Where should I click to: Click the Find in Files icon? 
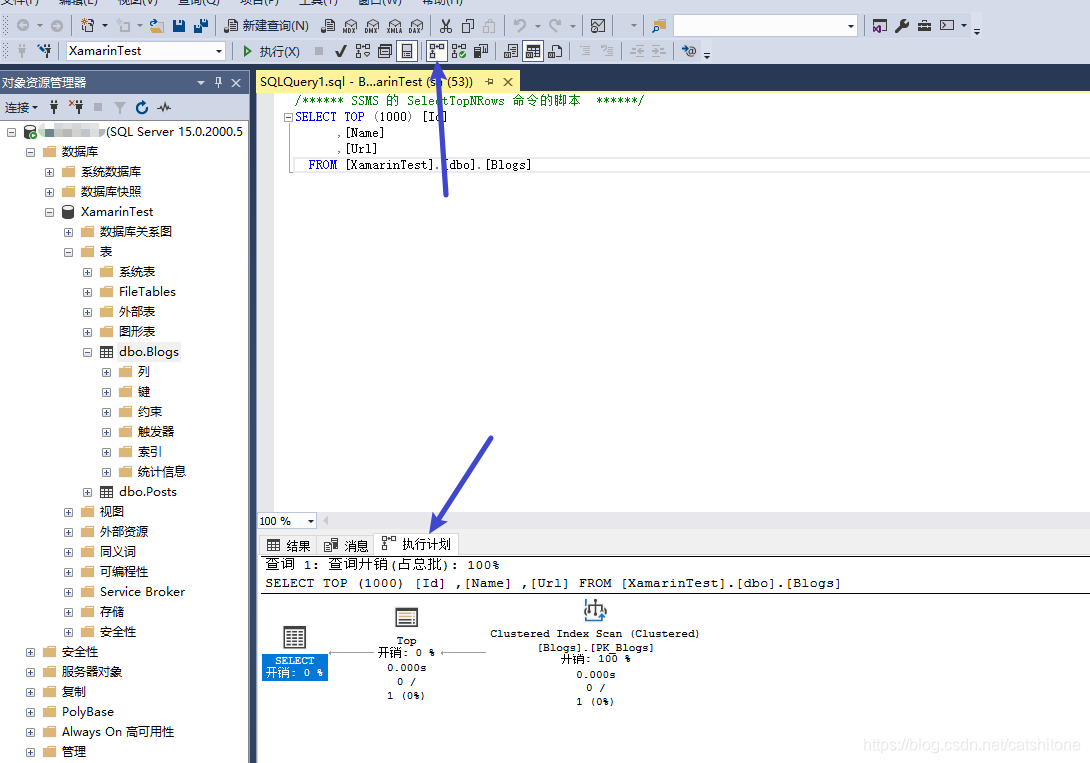click(x=658, y=26)
